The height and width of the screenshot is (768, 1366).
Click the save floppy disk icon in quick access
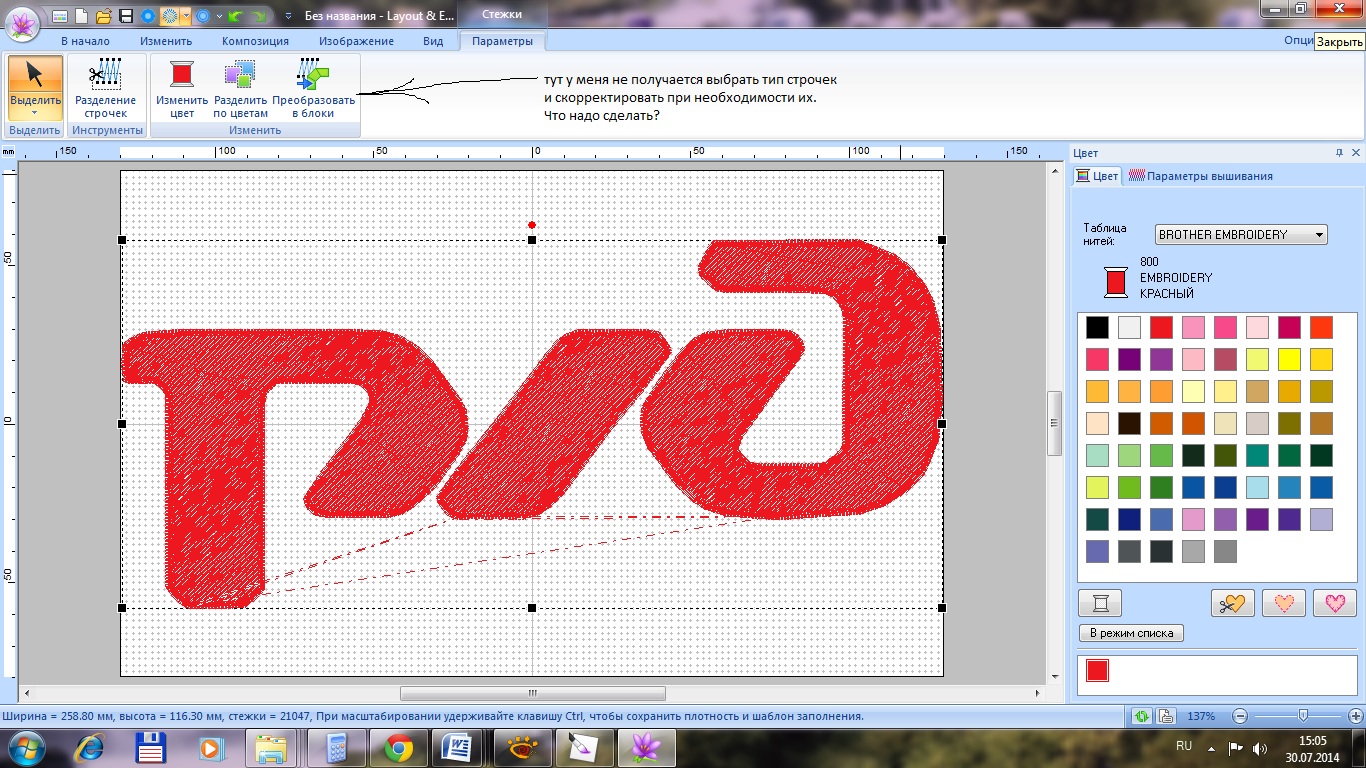(x=126, y=16)
